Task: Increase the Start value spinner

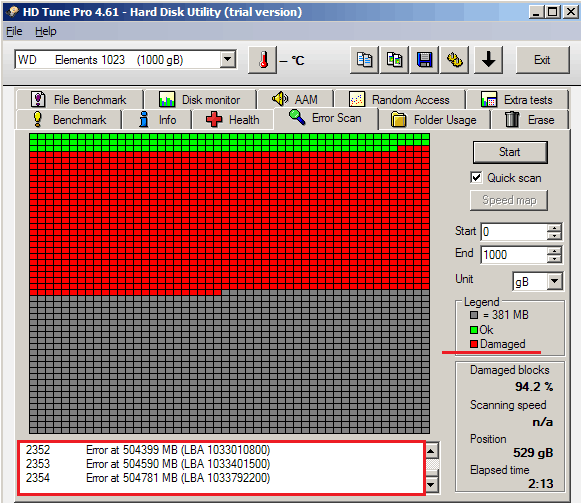Action: pyautogui.click(x=554, y=228)
